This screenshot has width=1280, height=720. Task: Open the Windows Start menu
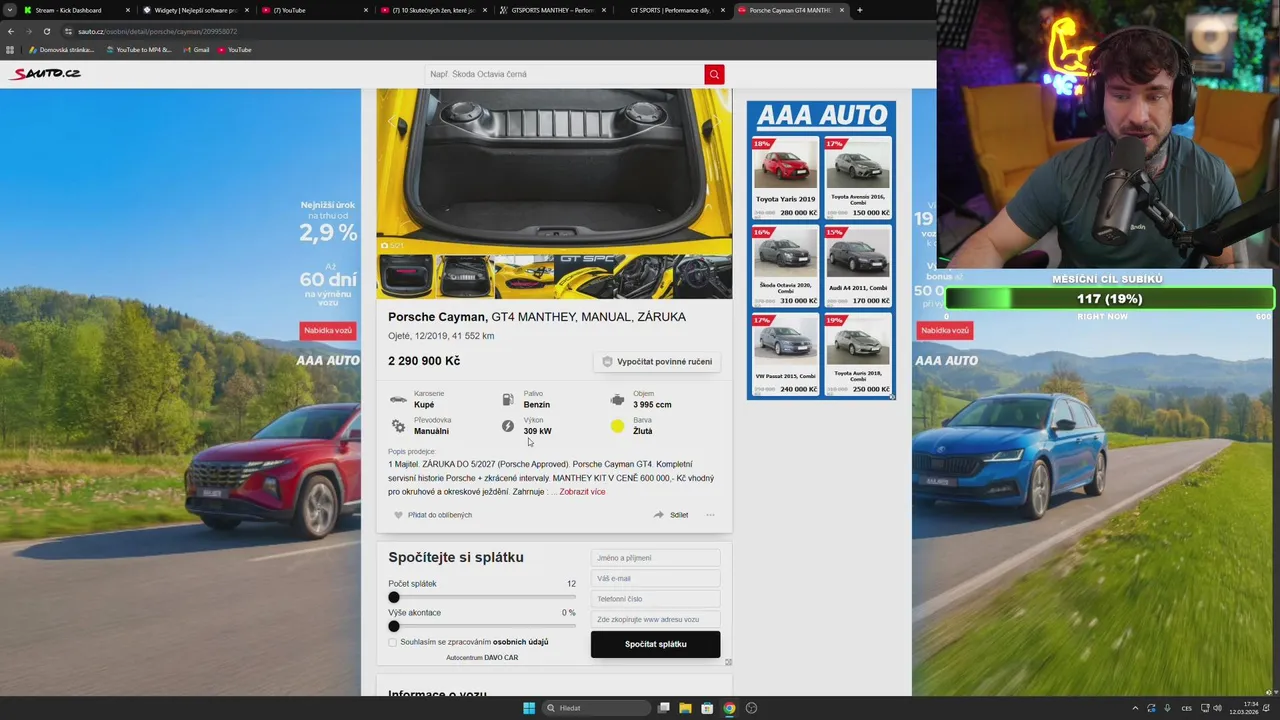point(529,708)
